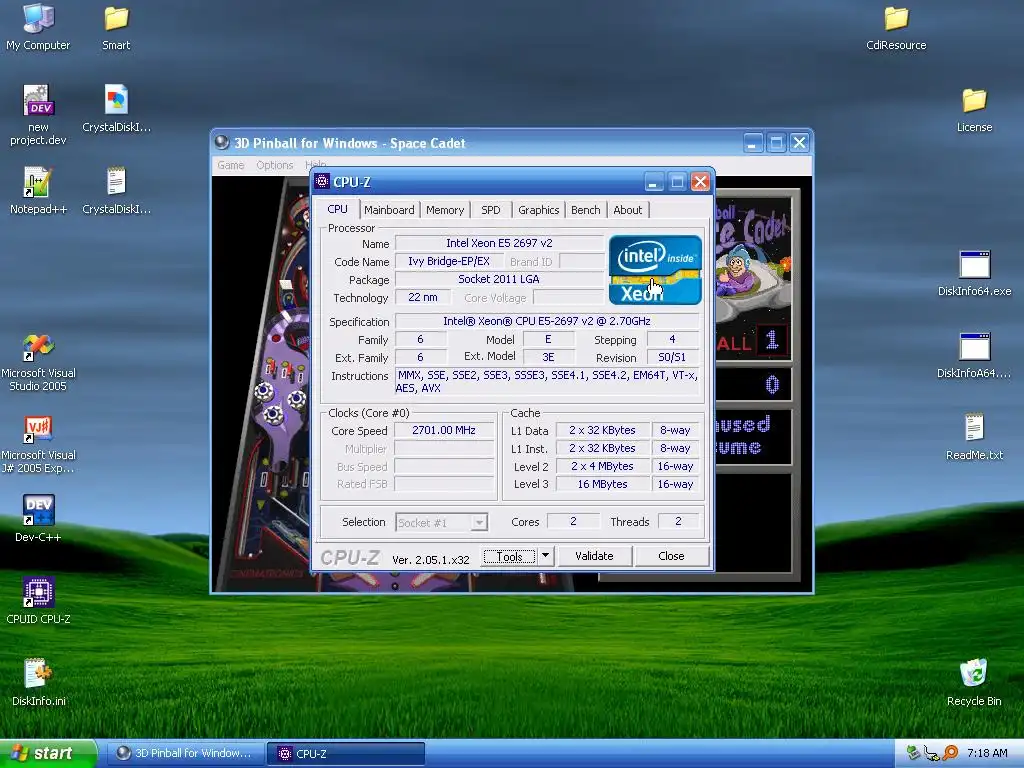Select the ReadMe.txt file icon
This screenshot has height=768, width=1024.
974,437
